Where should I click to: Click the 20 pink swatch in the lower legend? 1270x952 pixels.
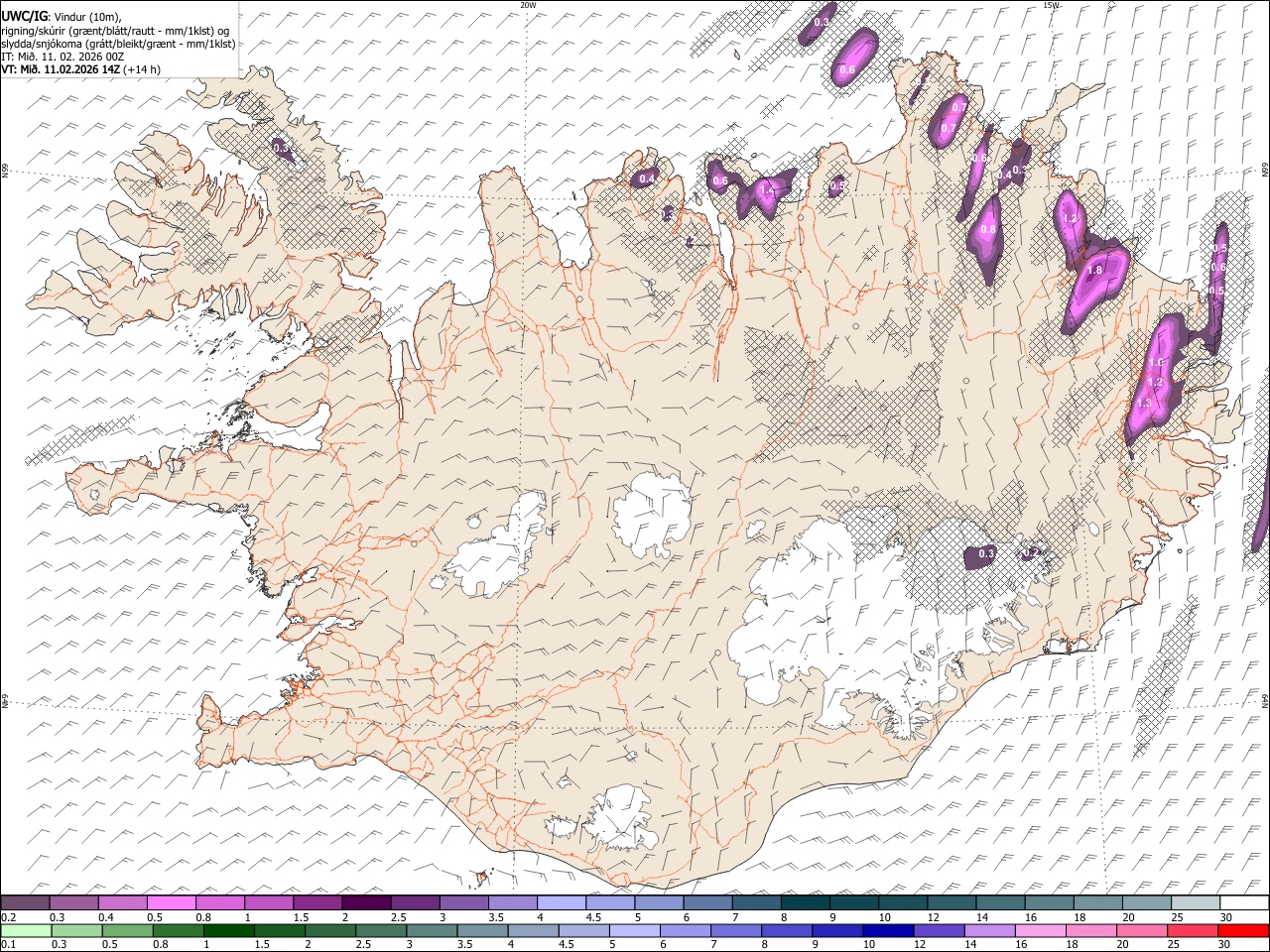pos(1141,930)
